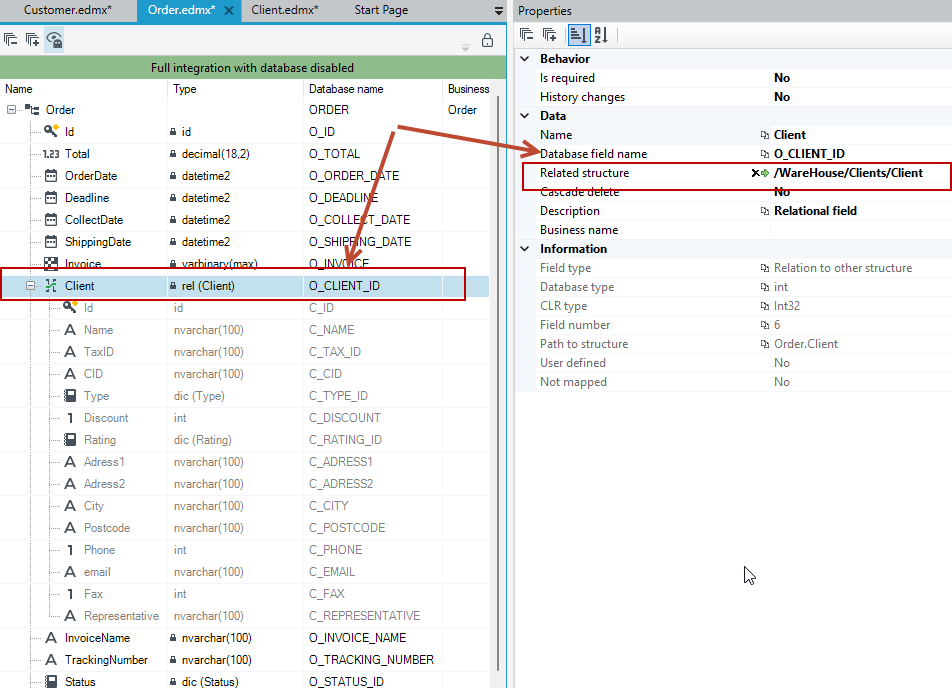
Task: Click collapse all icon in structure toolbar
Action: 10,40
